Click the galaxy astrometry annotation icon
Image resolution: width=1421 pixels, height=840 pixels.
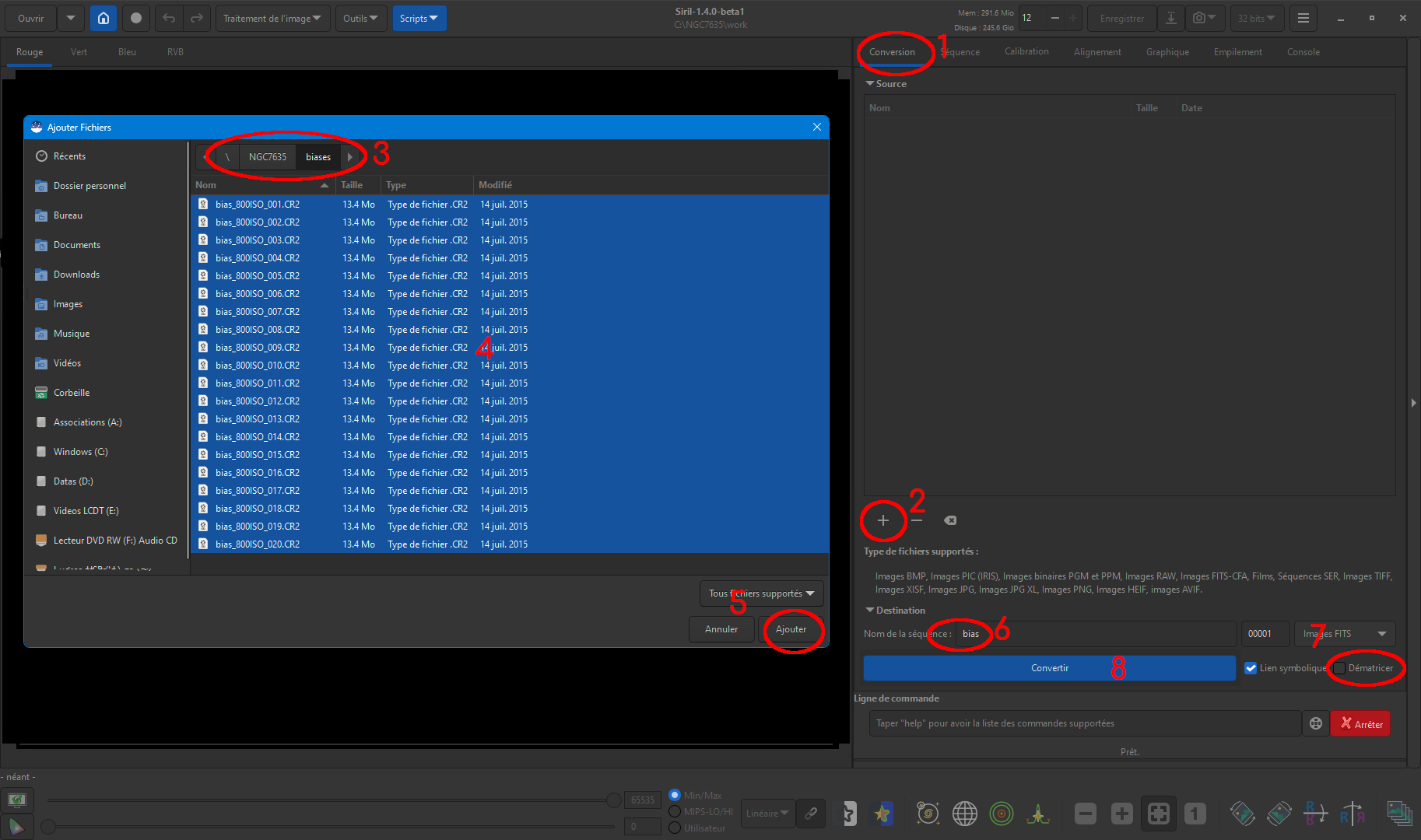pos(928,814)
